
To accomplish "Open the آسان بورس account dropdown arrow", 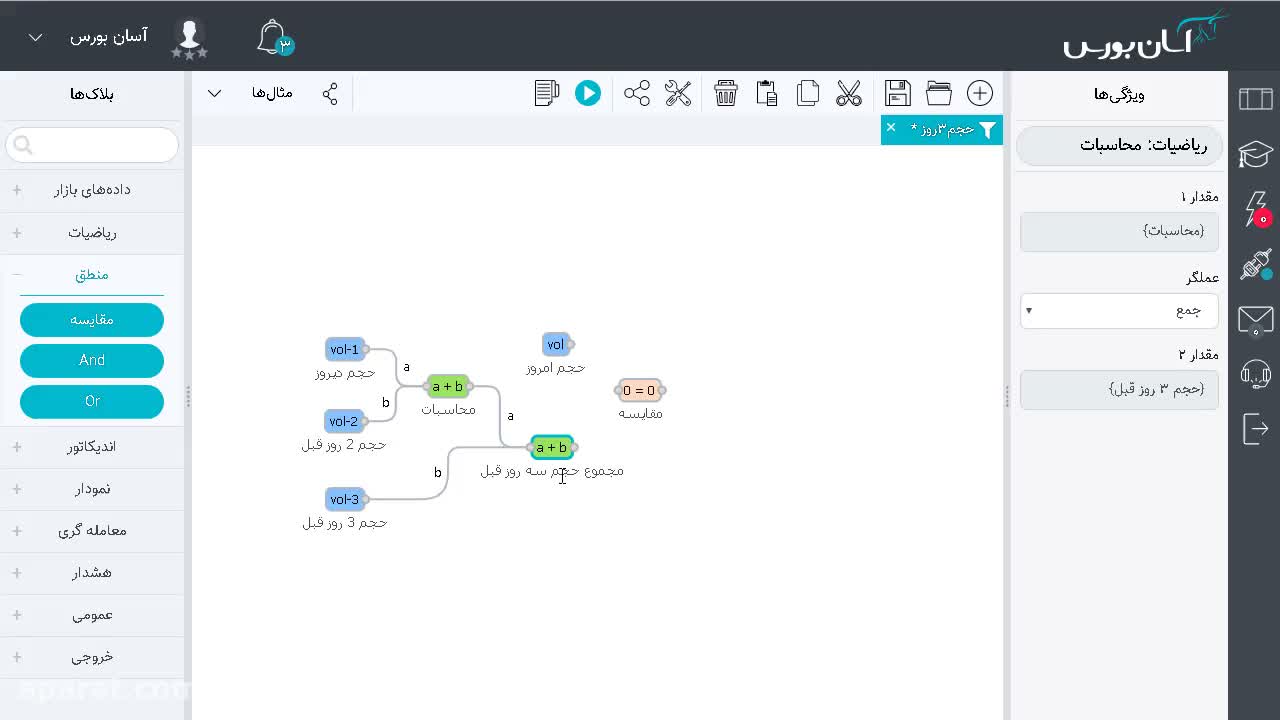I will [35, 38].
